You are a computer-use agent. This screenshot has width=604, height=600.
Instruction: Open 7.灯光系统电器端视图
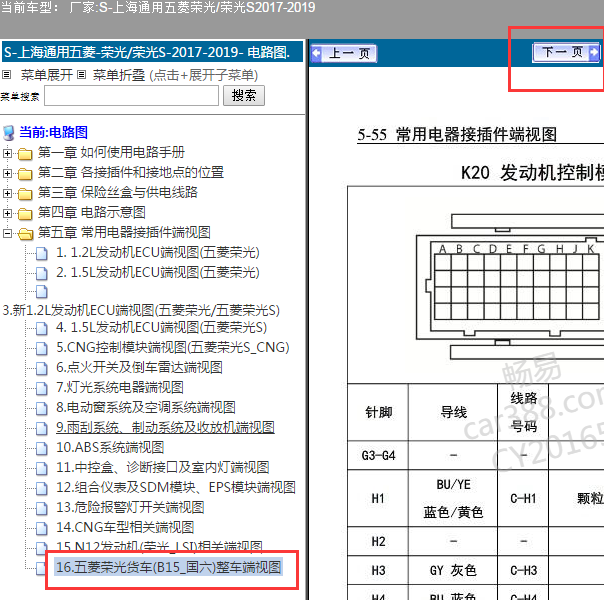click(x=120, y=388)
